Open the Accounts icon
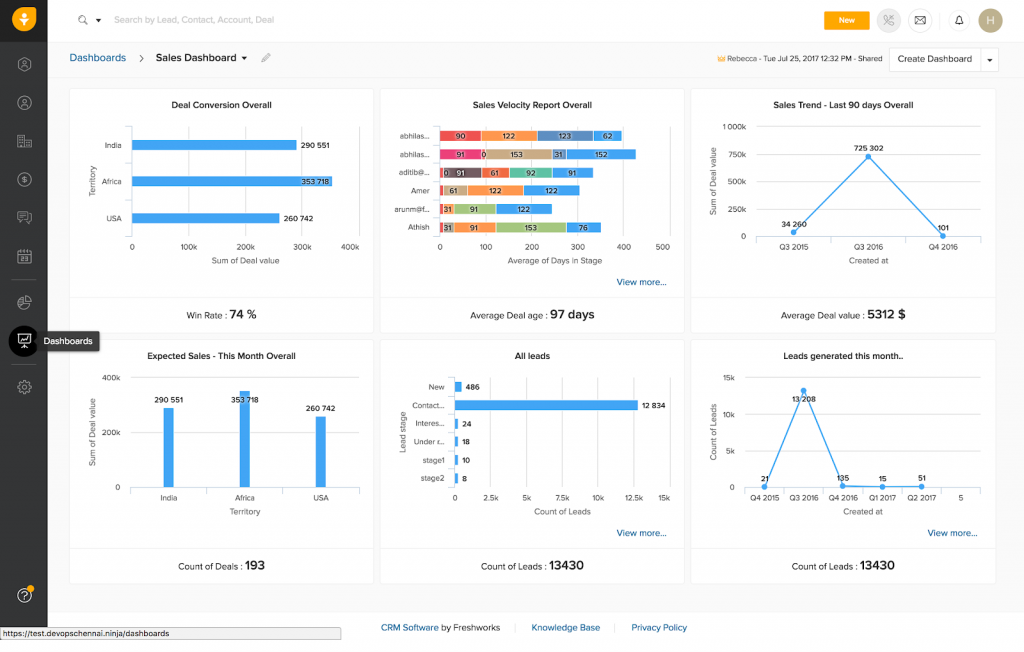The image size is (1024, 652). coord(24,141)
